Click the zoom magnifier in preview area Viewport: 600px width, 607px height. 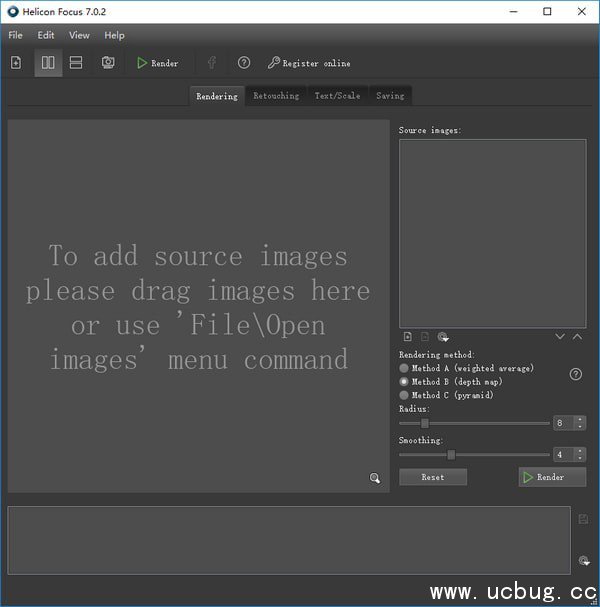tap(375, 478)
